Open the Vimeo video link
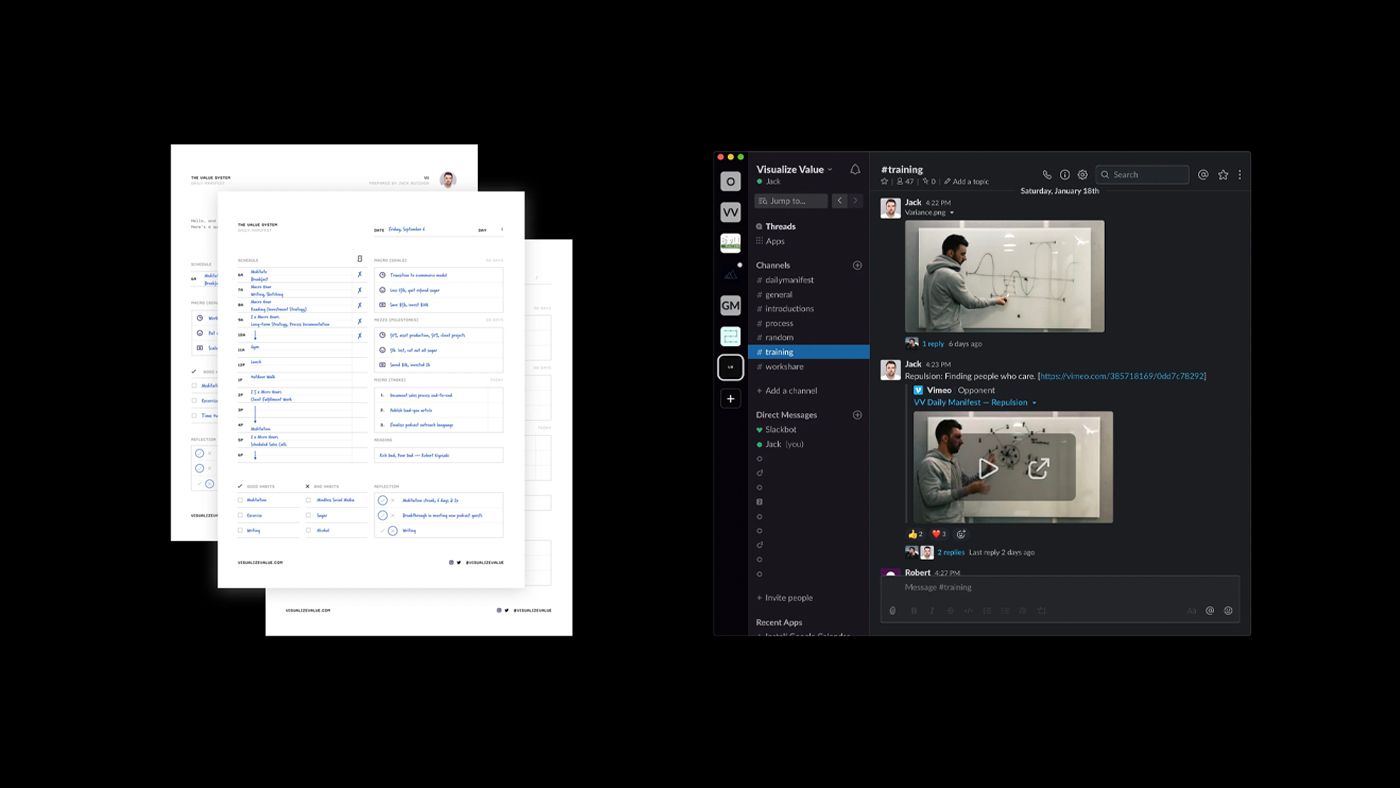Screen dimensions: 1400x788 [1123, 376]
